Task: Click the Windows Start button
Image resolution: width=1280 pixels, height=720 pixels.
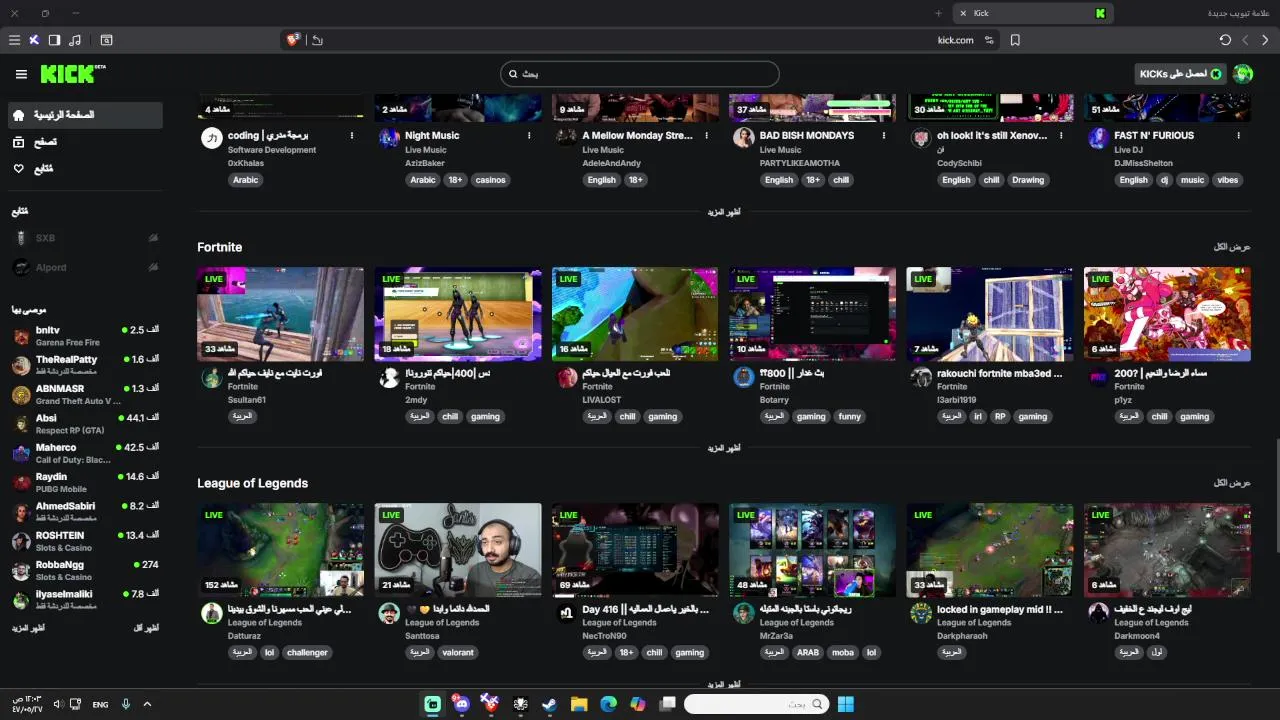Action: coord(846,704)
